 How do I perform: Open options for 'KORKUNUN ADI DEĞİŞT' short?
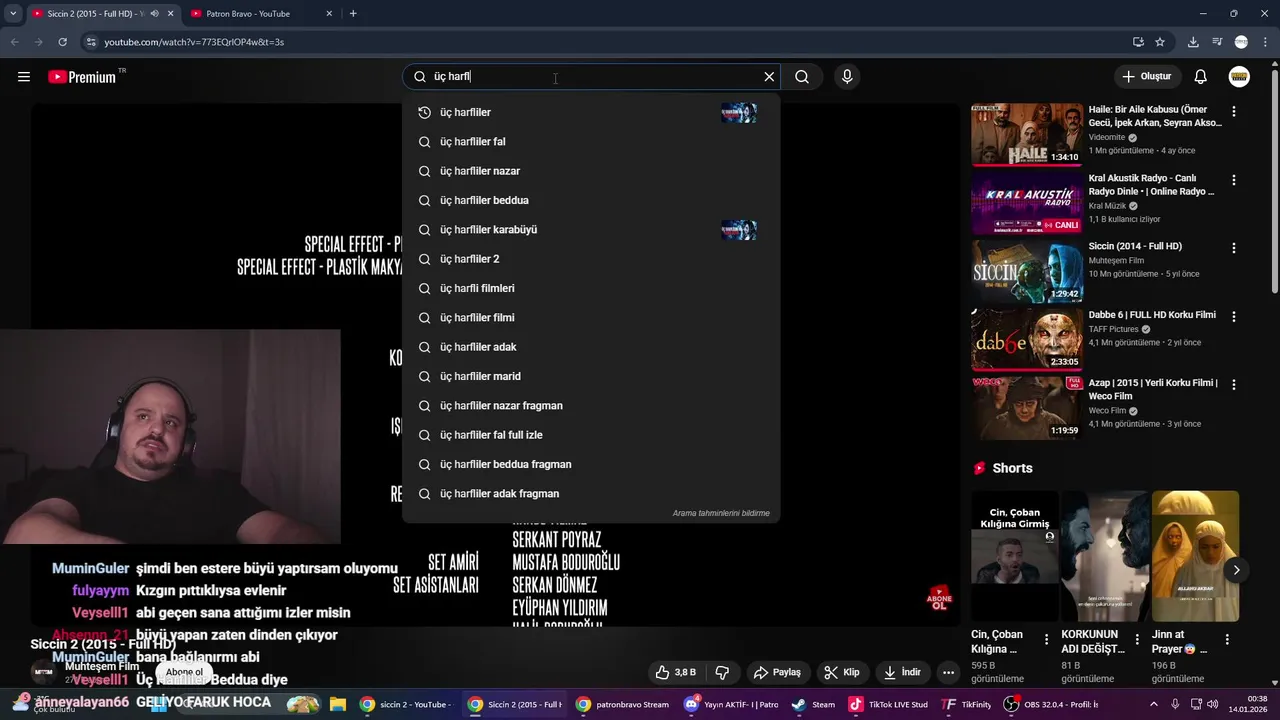1137,639
